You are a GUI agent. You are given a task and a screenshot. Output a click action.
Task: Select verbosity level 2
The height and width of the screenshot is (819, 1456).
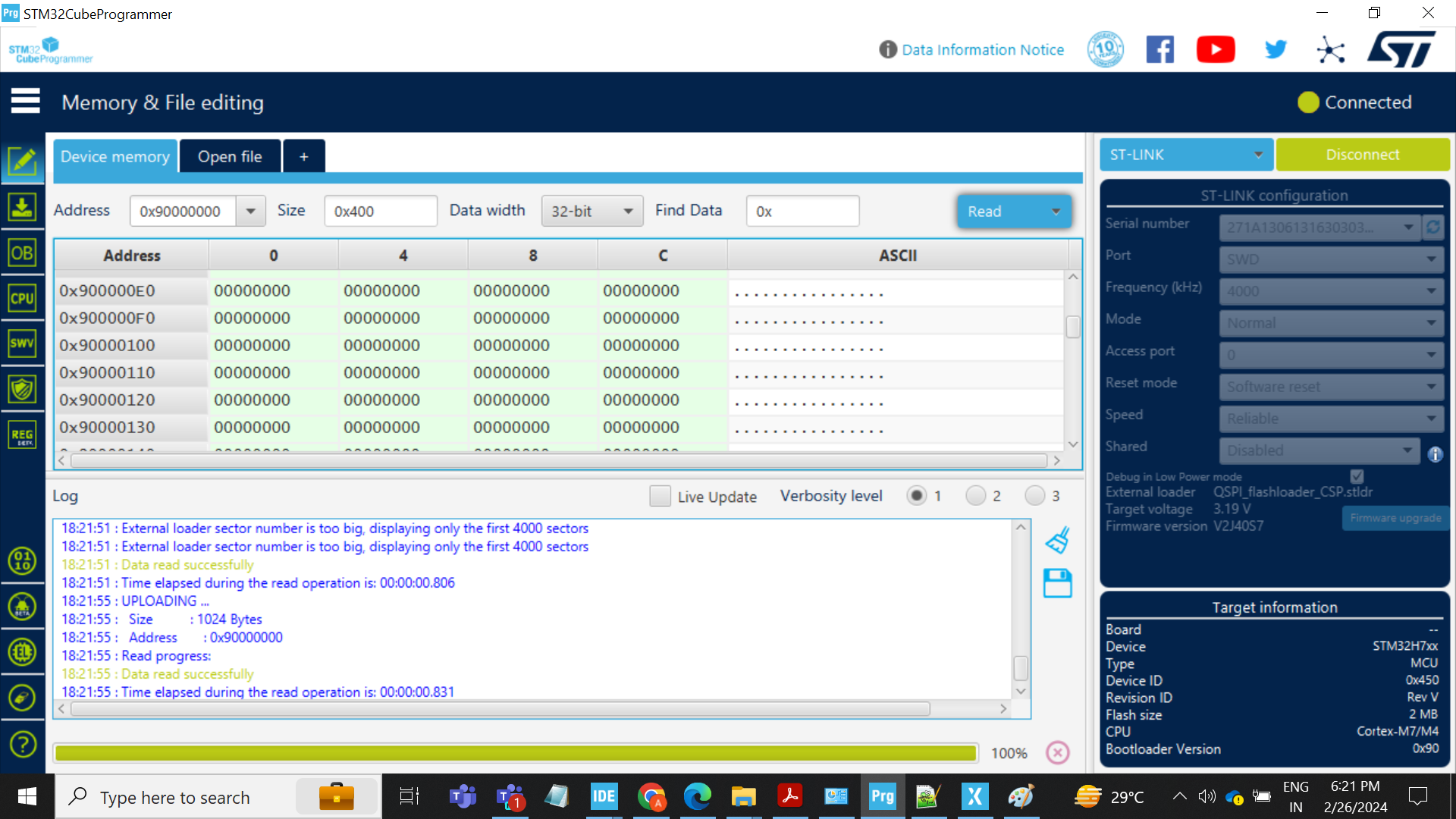975,496
